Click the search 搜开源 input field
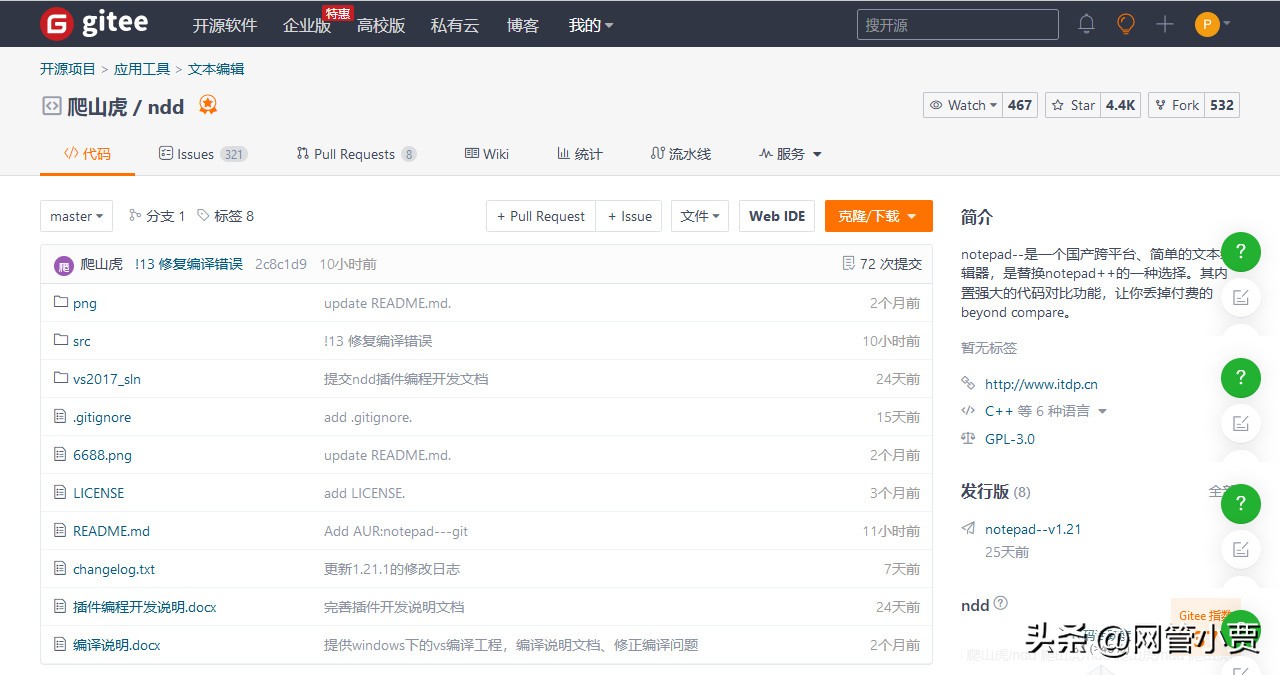 click(x=957, y=25)
